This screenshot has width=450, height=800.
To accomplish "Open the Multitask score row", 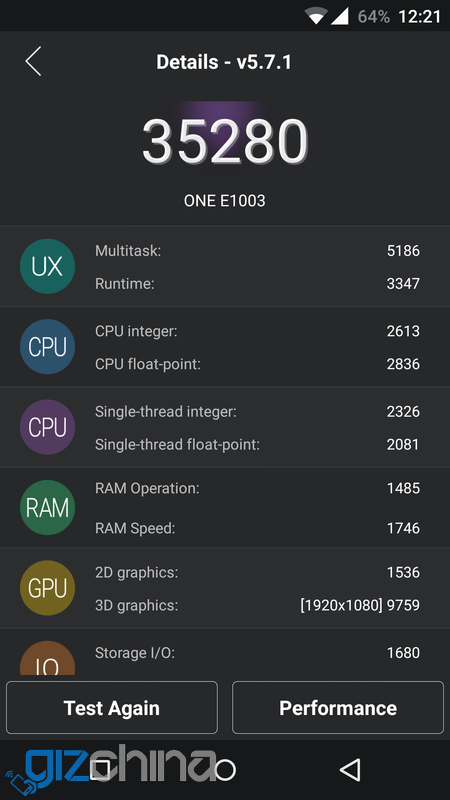I will pyautogui.click(x=257, y=251).
